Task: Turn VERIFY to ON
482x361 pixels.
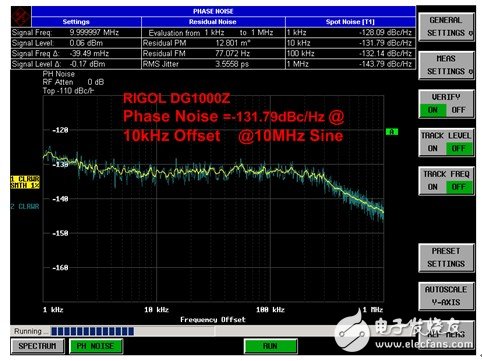Action: 433,110
